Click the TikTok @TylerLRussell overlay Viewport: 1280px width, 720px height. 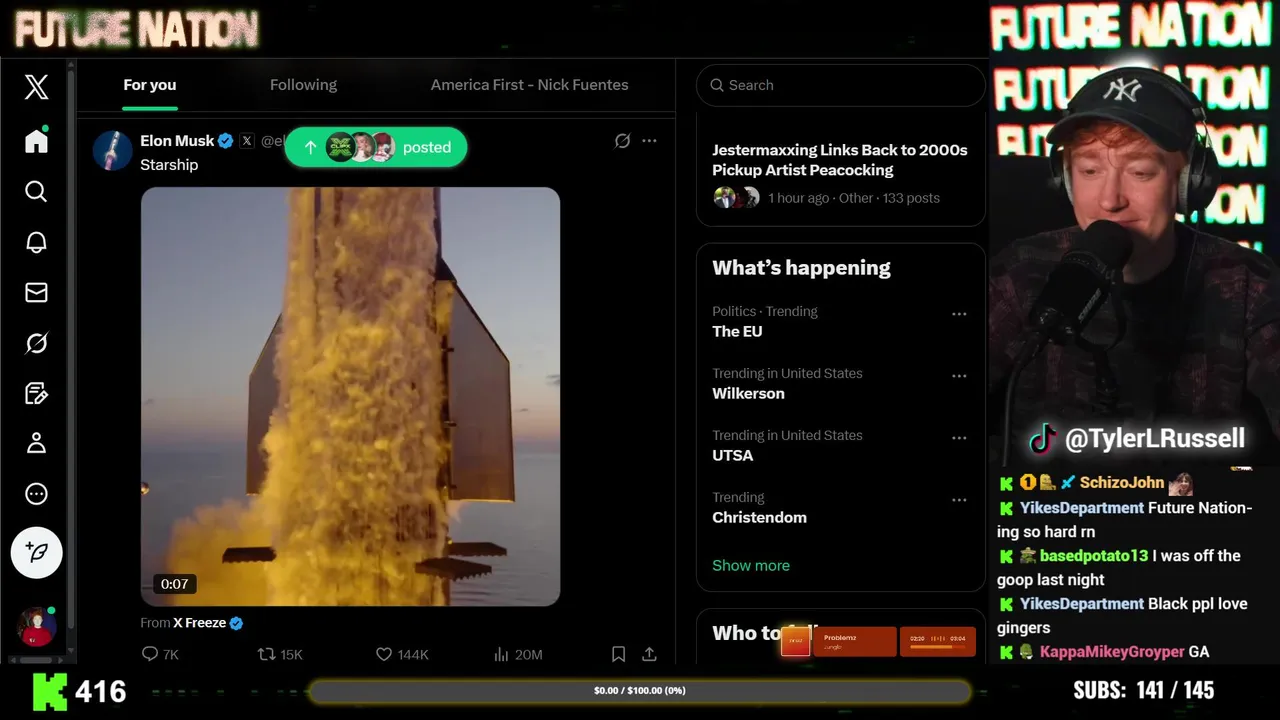[x=1138, y=438]
